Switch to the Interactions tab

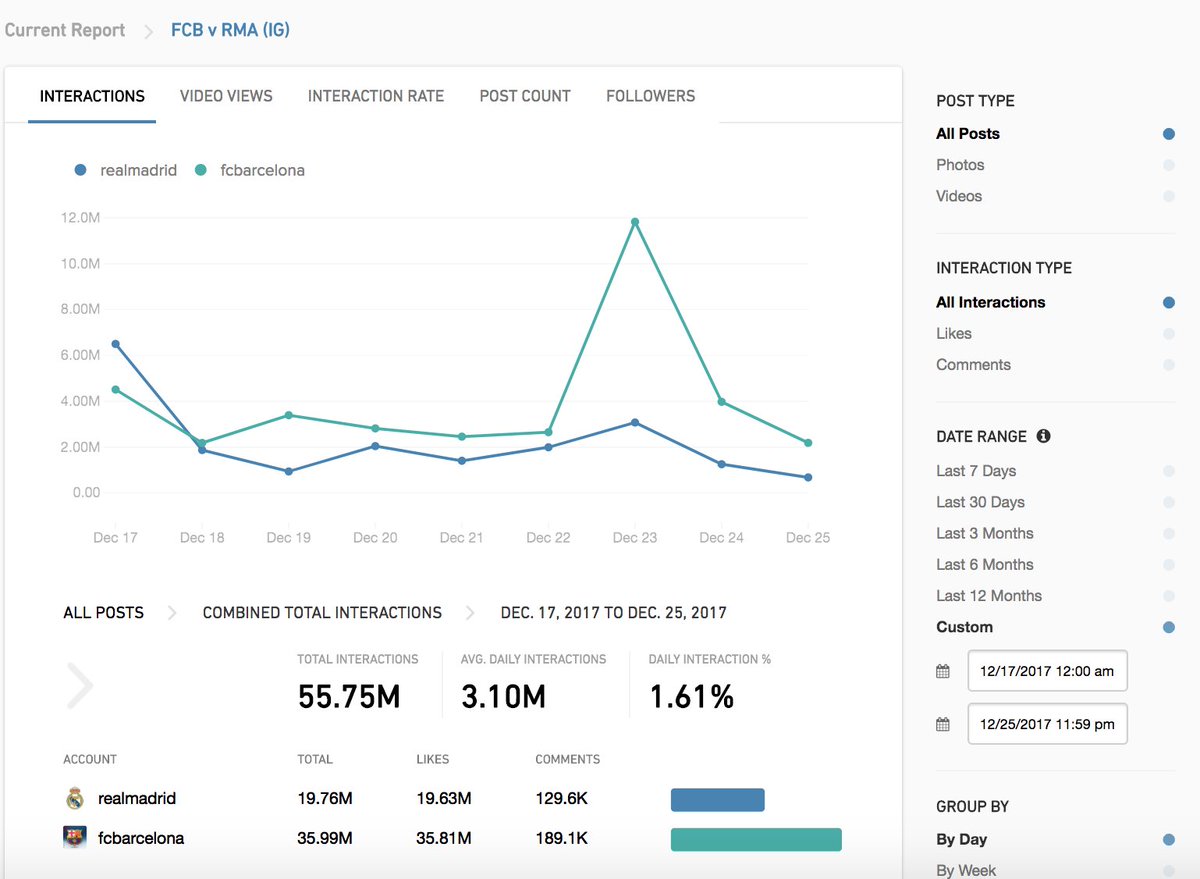coord(92,96)
